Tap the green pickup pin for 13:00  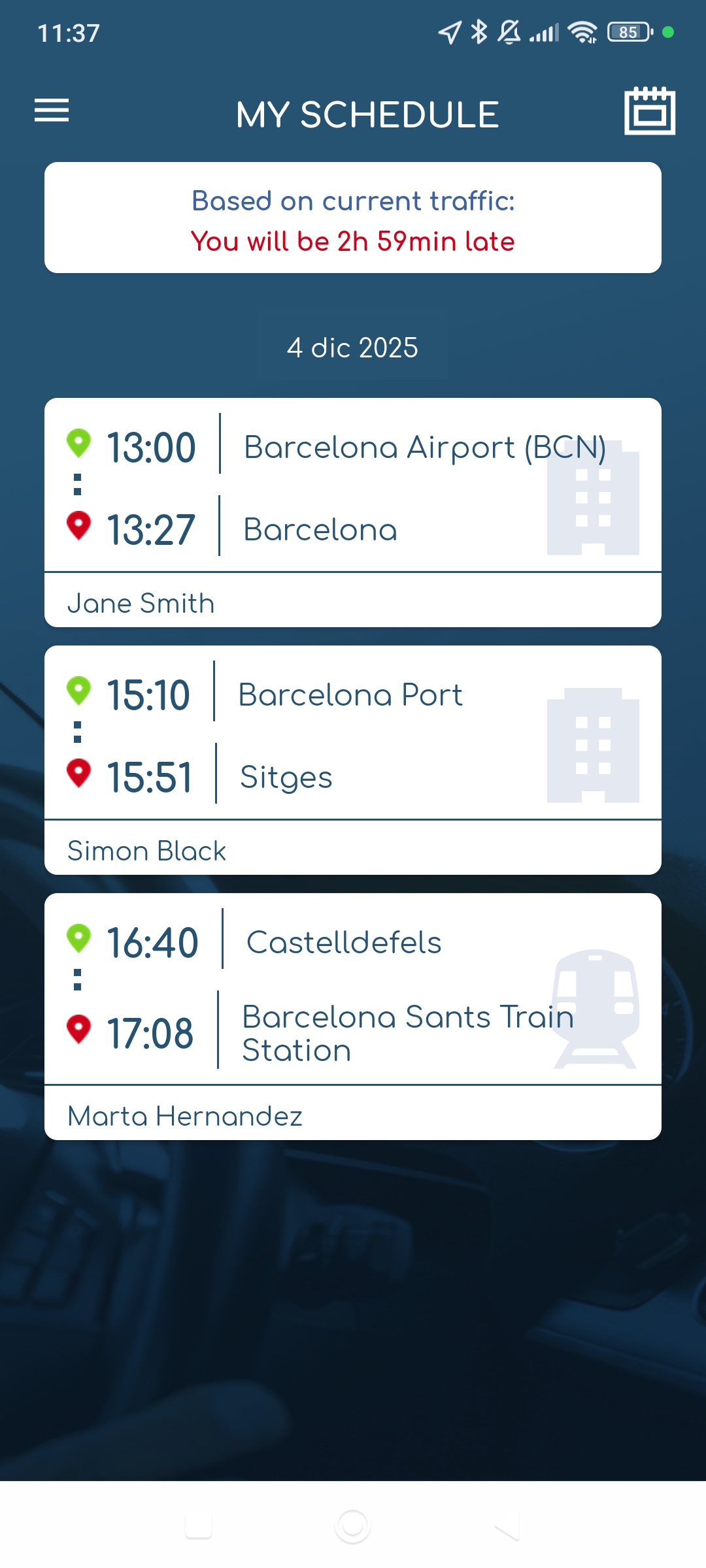[78, 443]
